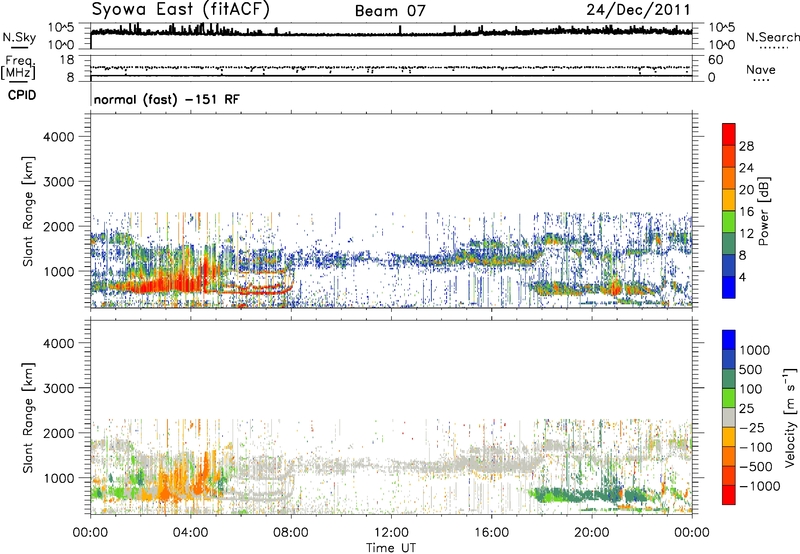The image size is (800, 554).
Task: Click the '18' frequency axis tick
Action: click(67, 60)
